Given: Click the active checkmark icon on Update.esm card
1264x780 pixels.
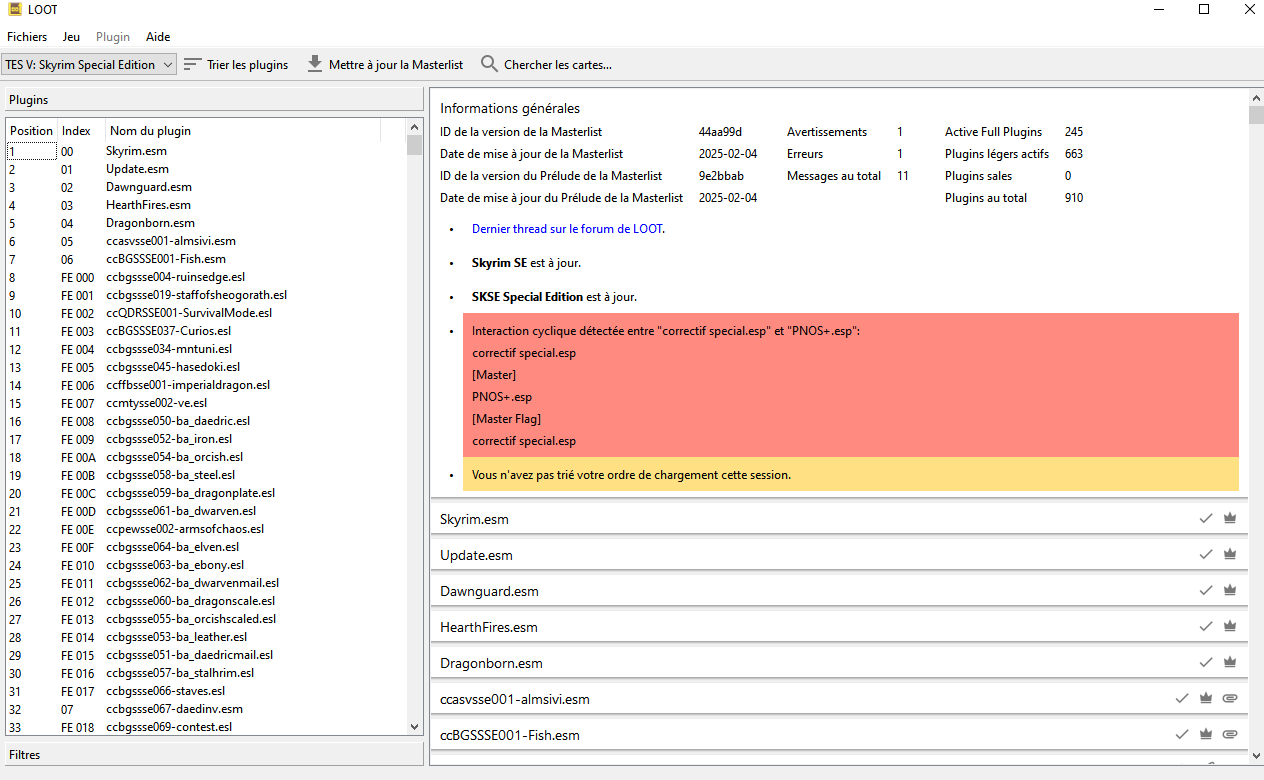Looking at the screenshot, I should pyautogui.click(x=1206, y=554).
